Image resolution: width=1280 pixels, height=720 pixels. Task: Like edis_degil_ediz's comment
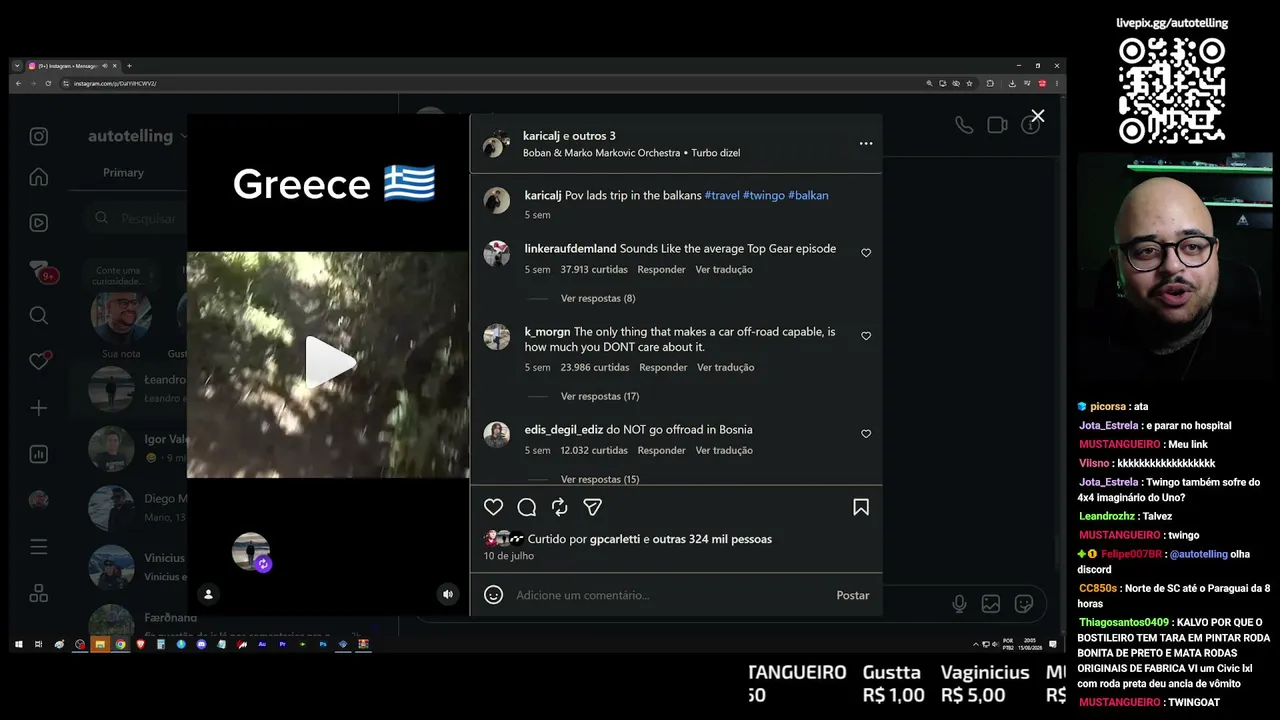866,434
